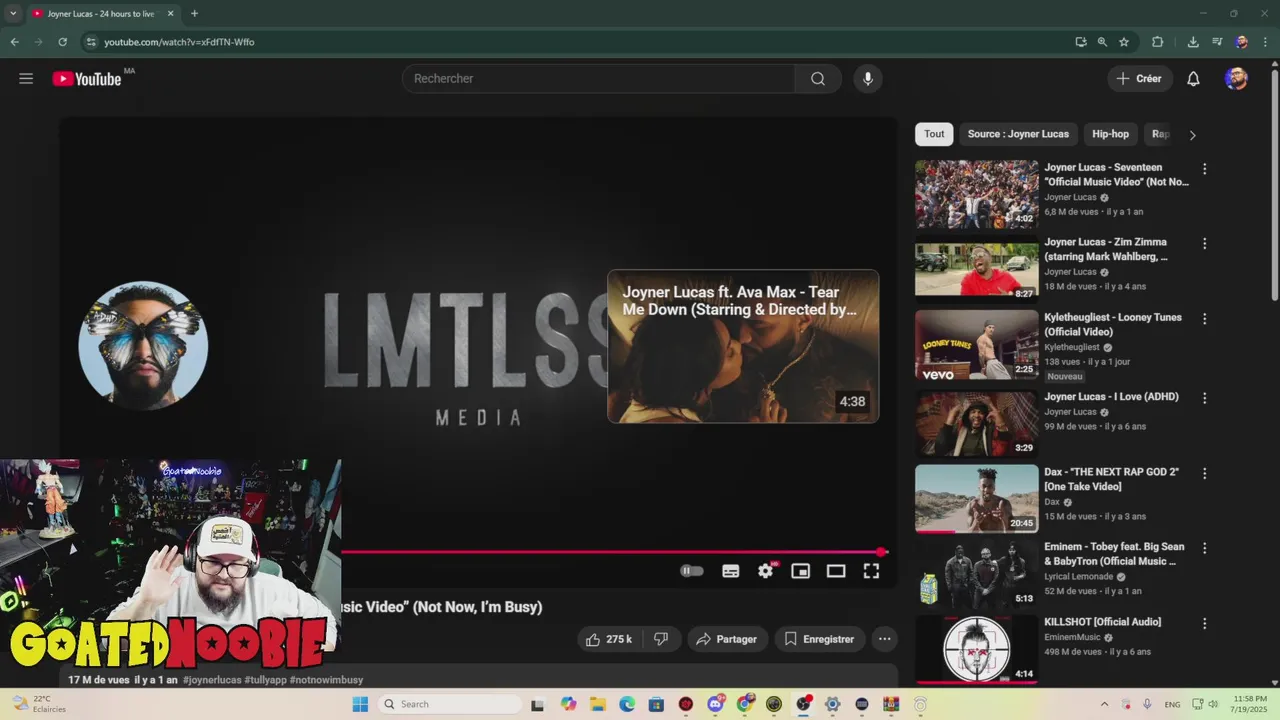Viewport: 1280px width, 720px height.
Task: Select the Hip-hop filter chip
Action: (x=1110, y=134)
